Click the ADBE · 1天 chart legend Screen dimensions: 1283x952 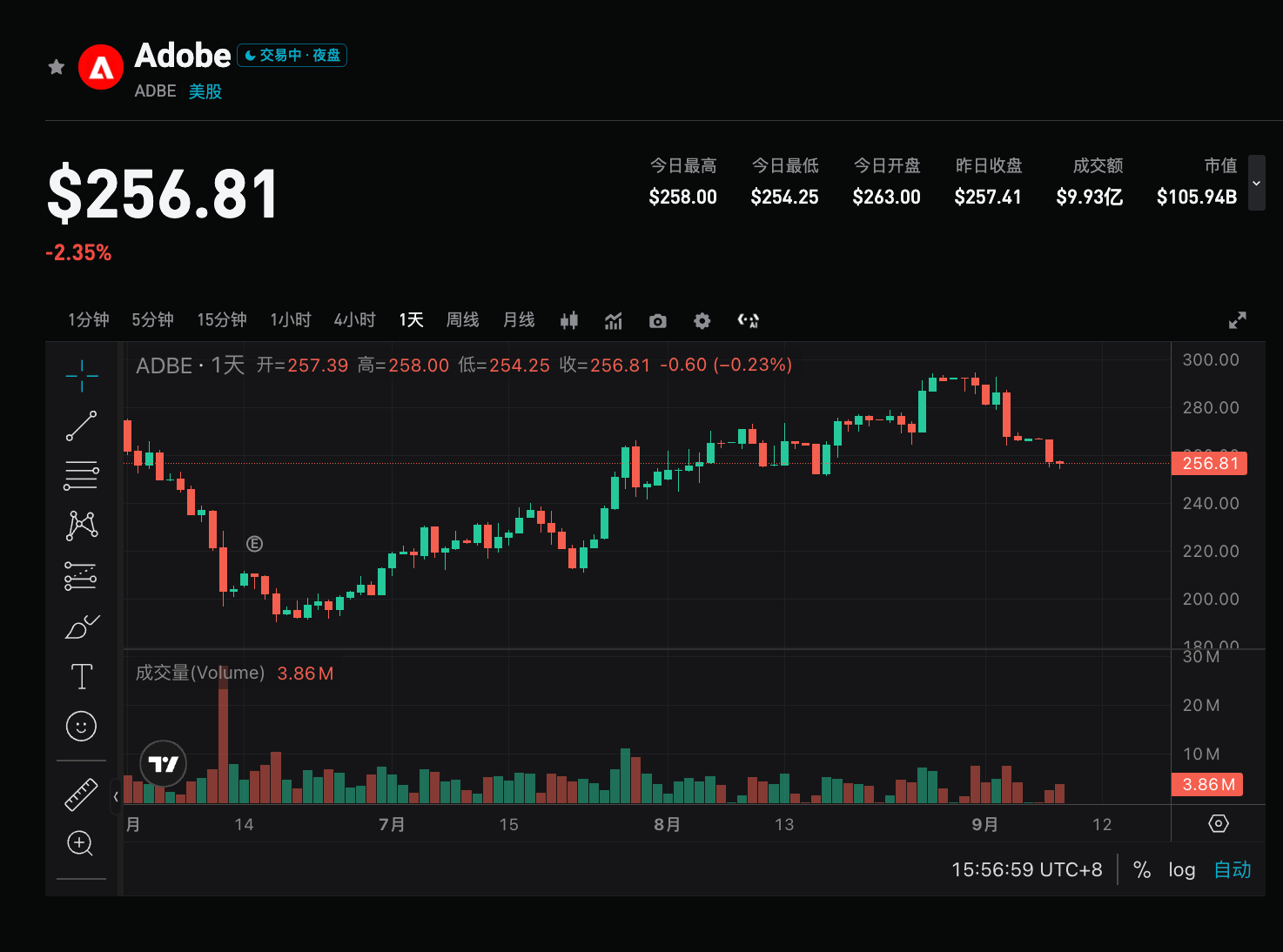click(191, 365)
